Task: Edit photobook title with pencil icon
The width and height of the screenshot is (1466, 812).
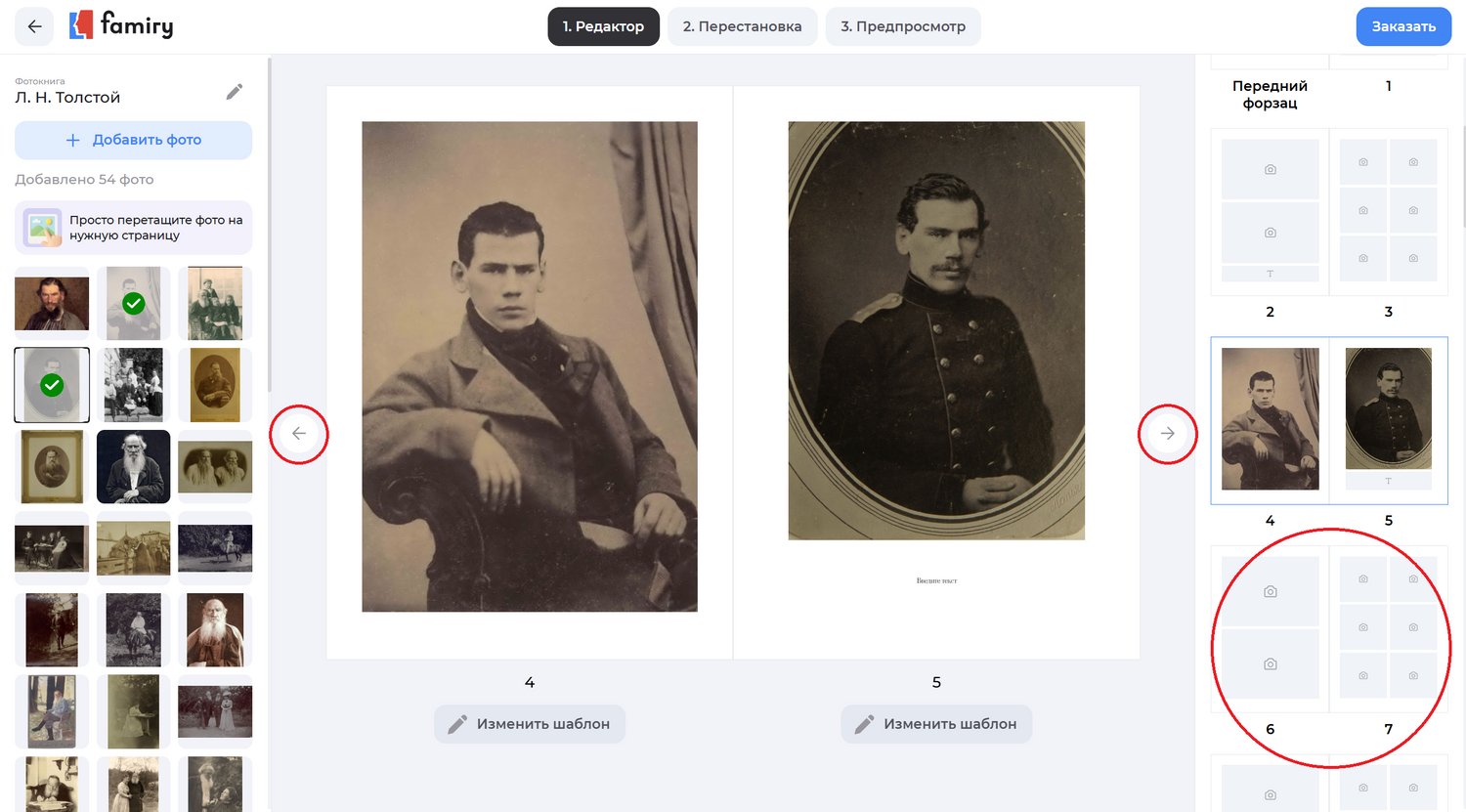Action: 235,92
